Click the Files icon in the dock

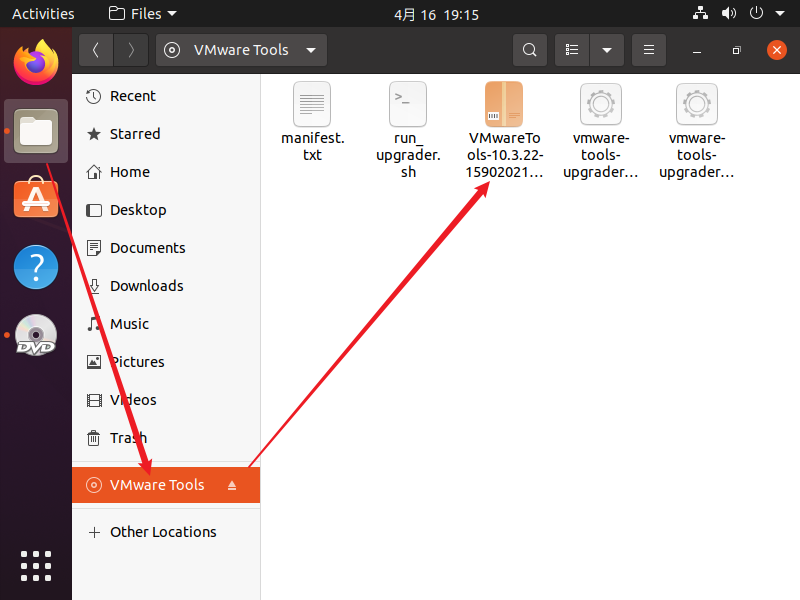point(36,131)
